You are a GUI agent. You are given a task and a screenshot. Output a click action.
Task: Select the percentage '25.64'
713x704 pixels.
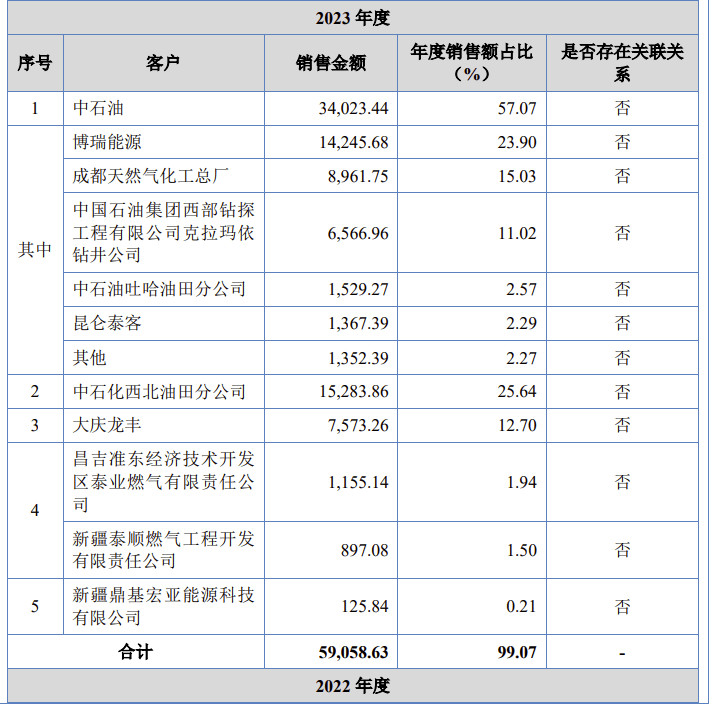[517, 392]
